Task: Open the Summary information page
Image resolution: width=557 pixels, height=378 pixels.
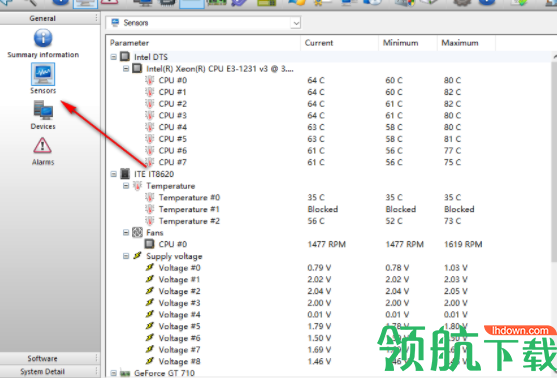Action: coord(43,43)
